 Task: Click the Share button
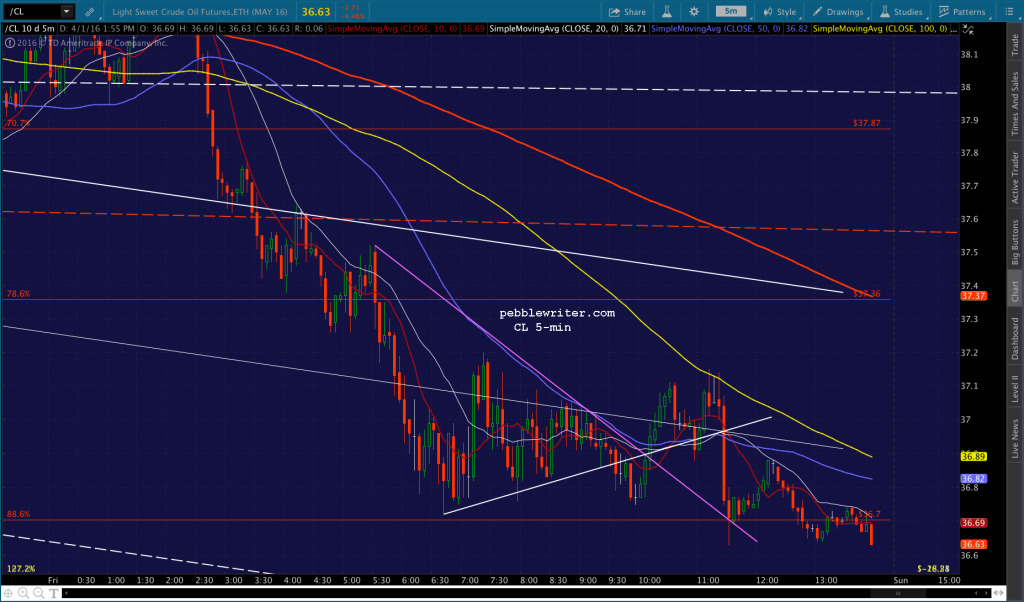627,12
